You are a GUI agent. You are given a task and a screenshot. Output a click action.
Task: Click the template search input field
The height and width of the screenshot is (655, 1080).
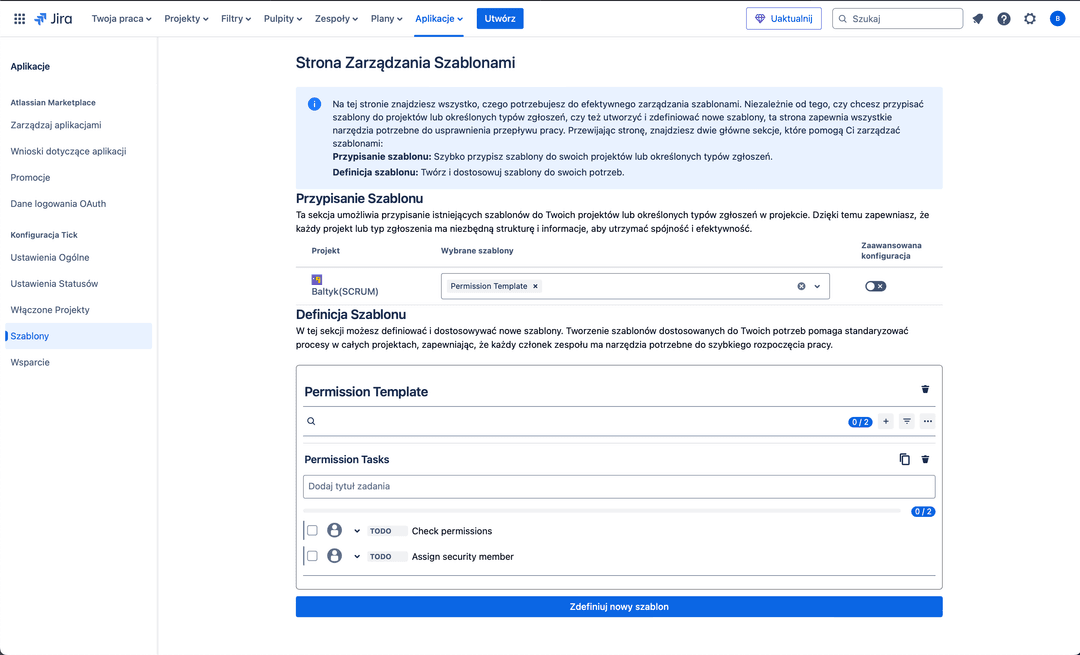click(x=579, y=421)
